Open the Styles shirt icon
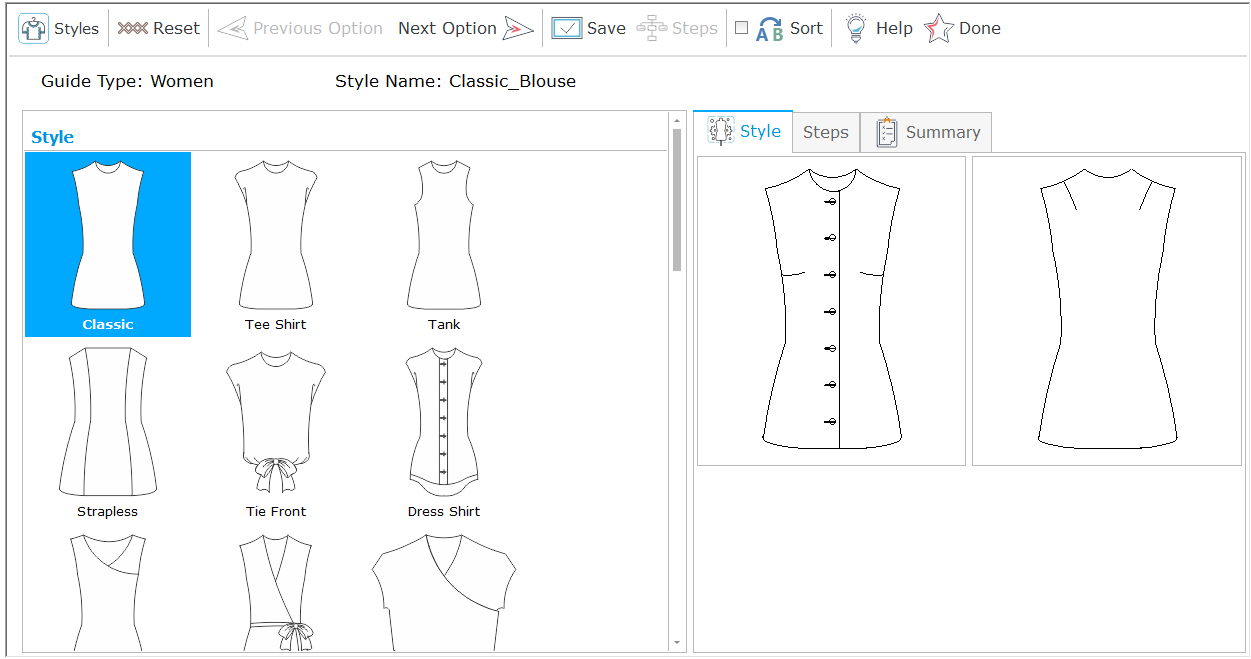 click(x=34, y=28)
